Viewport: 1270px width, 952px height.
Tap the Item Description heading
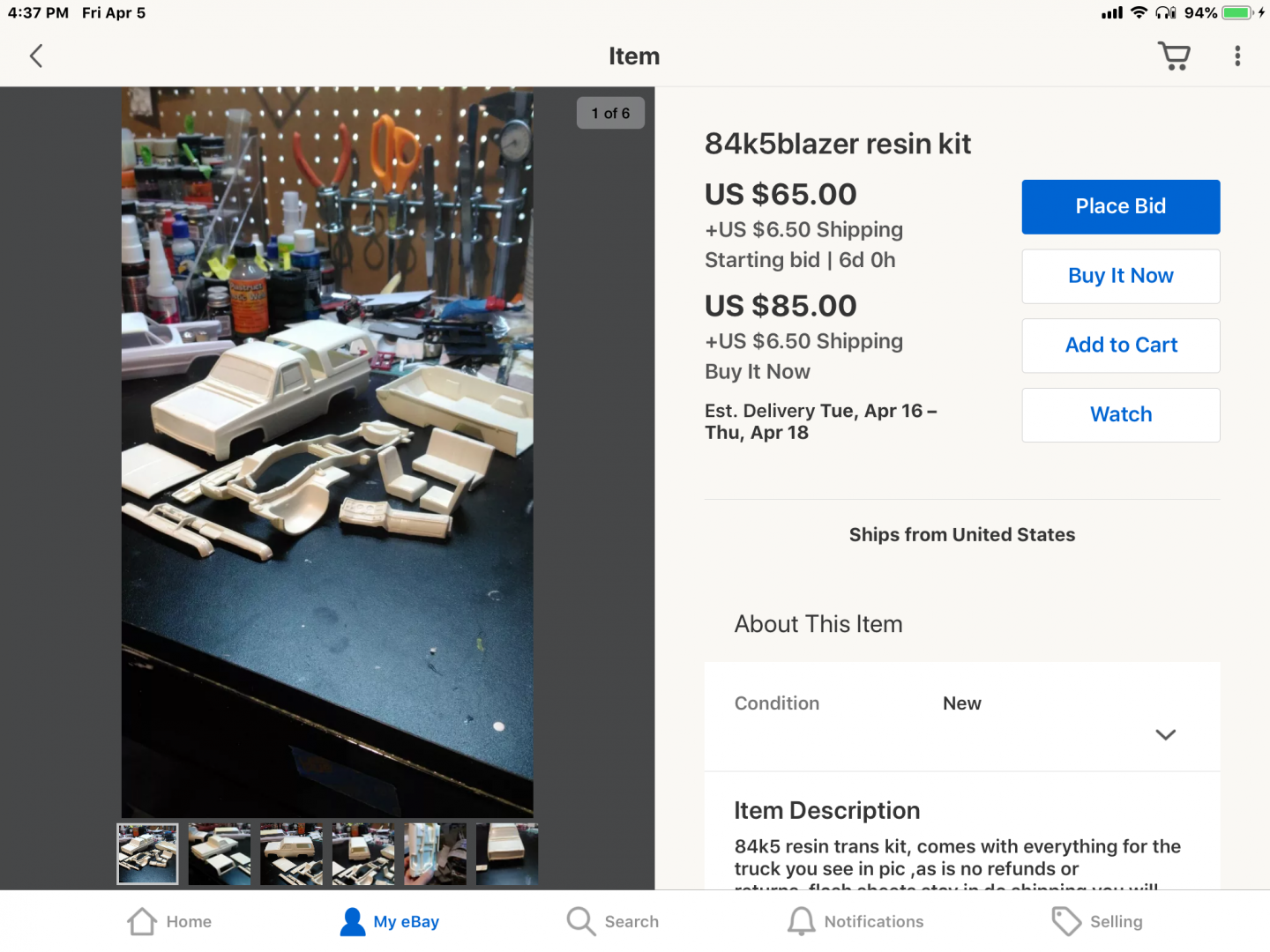point(826,810)
